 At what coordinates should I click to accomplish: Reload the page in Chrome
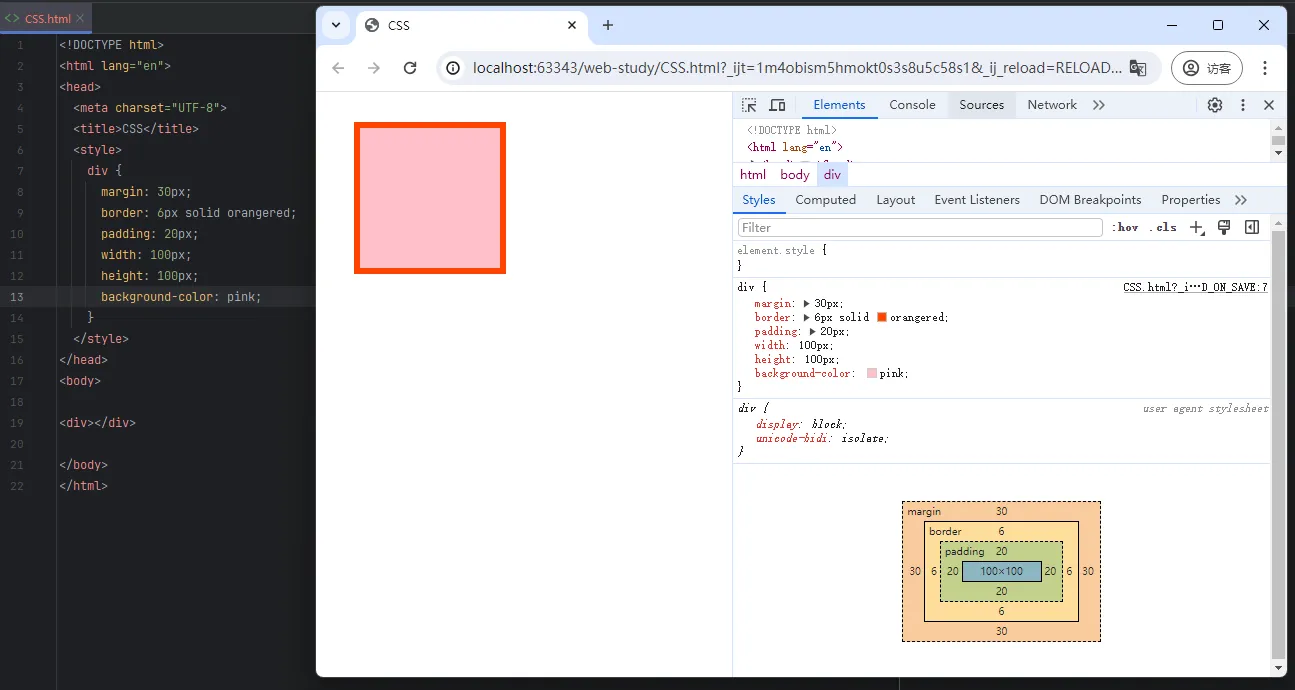click(410, 68)
